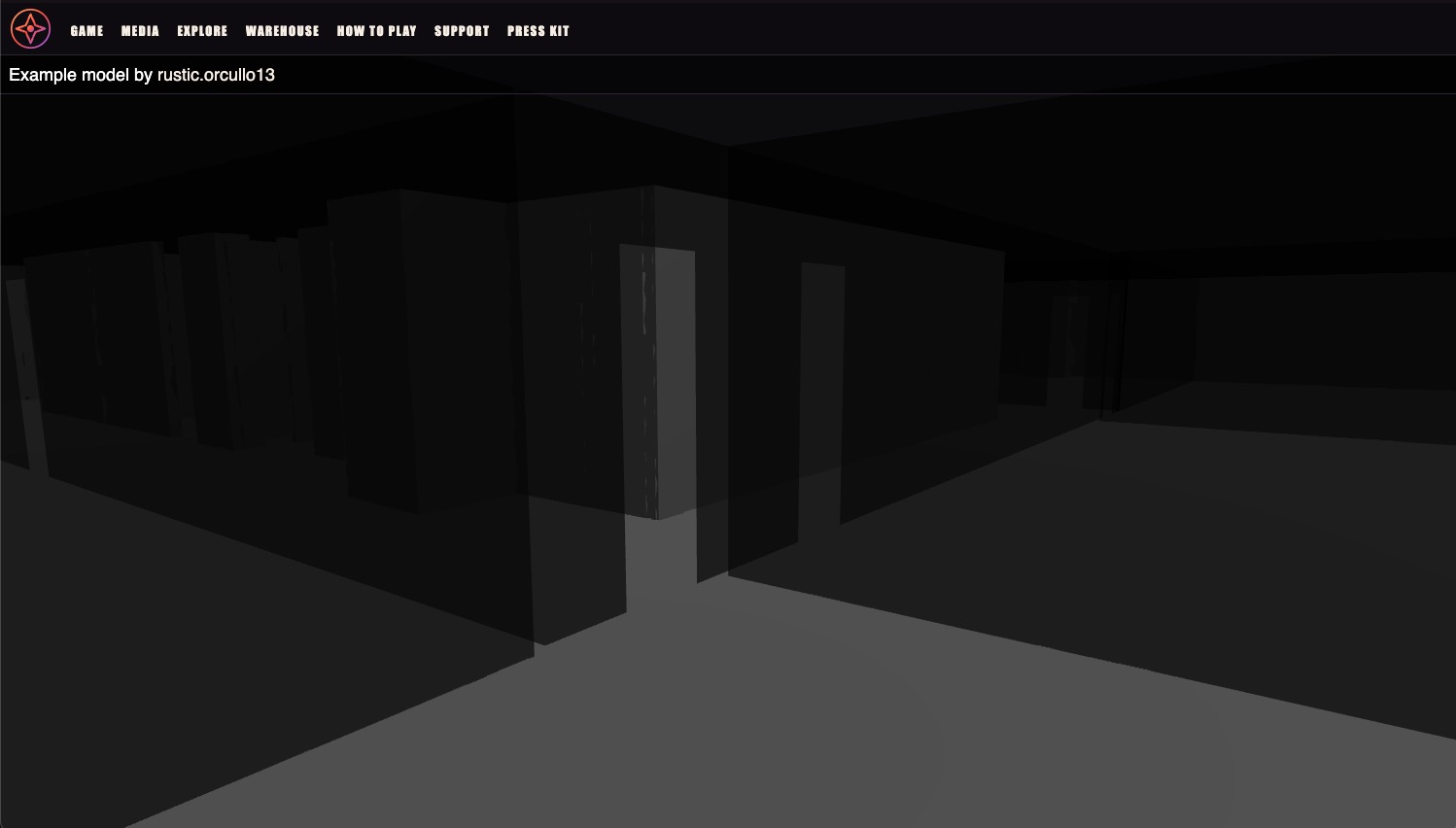Image resolution: width=1456 pixels, height=828 pixels.
Task: Open the EXPLORE section
Action: pos(202,31)
